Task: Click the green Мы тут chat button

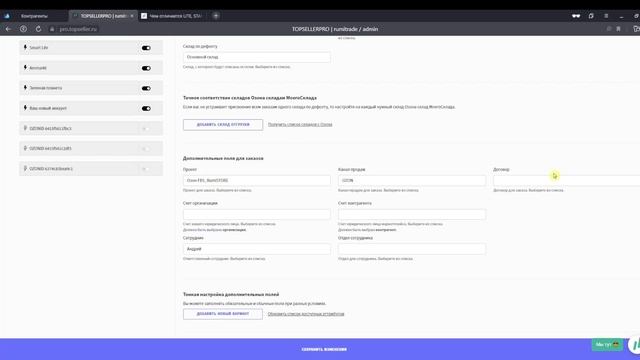Action: coord(607,344)
